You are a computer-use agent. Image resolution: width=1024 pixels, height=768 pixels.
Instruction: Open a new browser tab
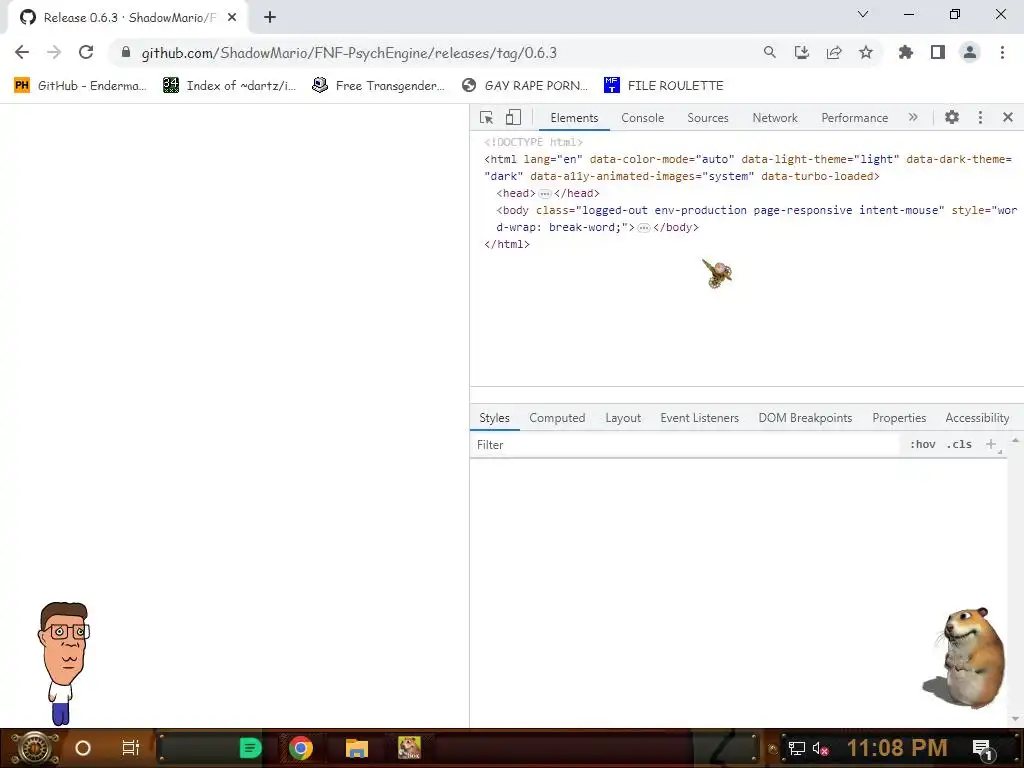point(270,18)
